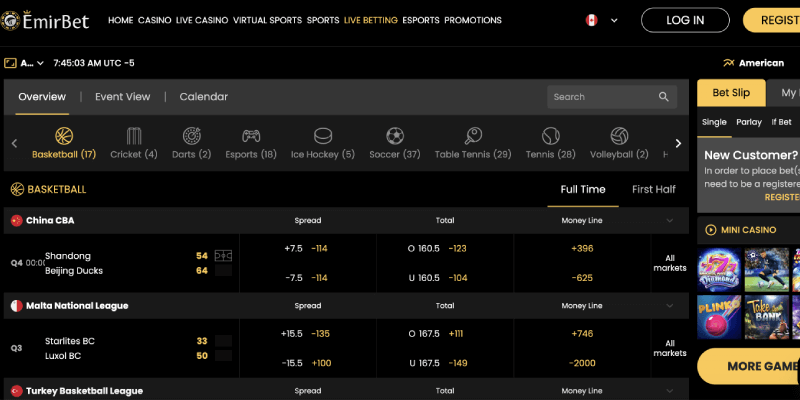Click the American odds format icon
Image resolution: width=800 pixels, height=400 pixels.
(x=728, y=63)
